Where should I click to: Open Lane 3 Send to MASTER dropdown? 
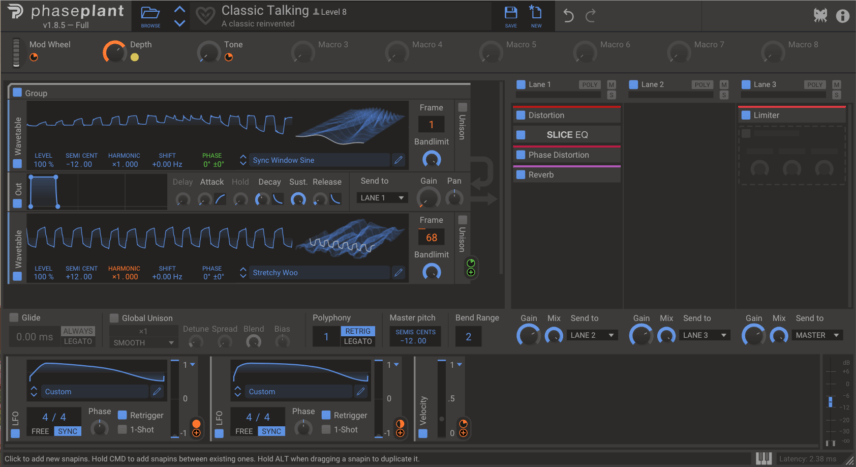(817, 335)
